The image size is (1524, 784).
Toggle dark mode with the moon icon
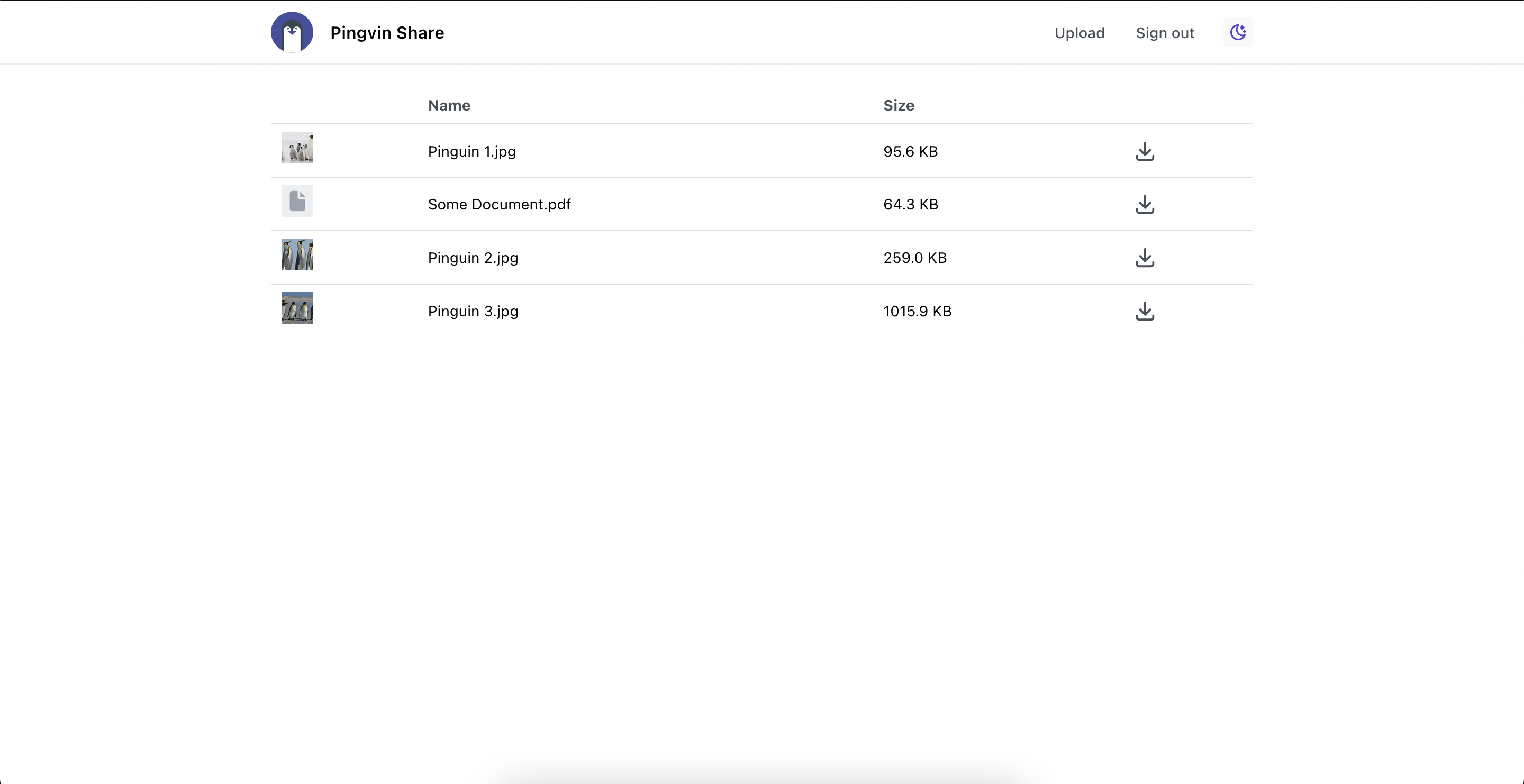[1238, 32]
